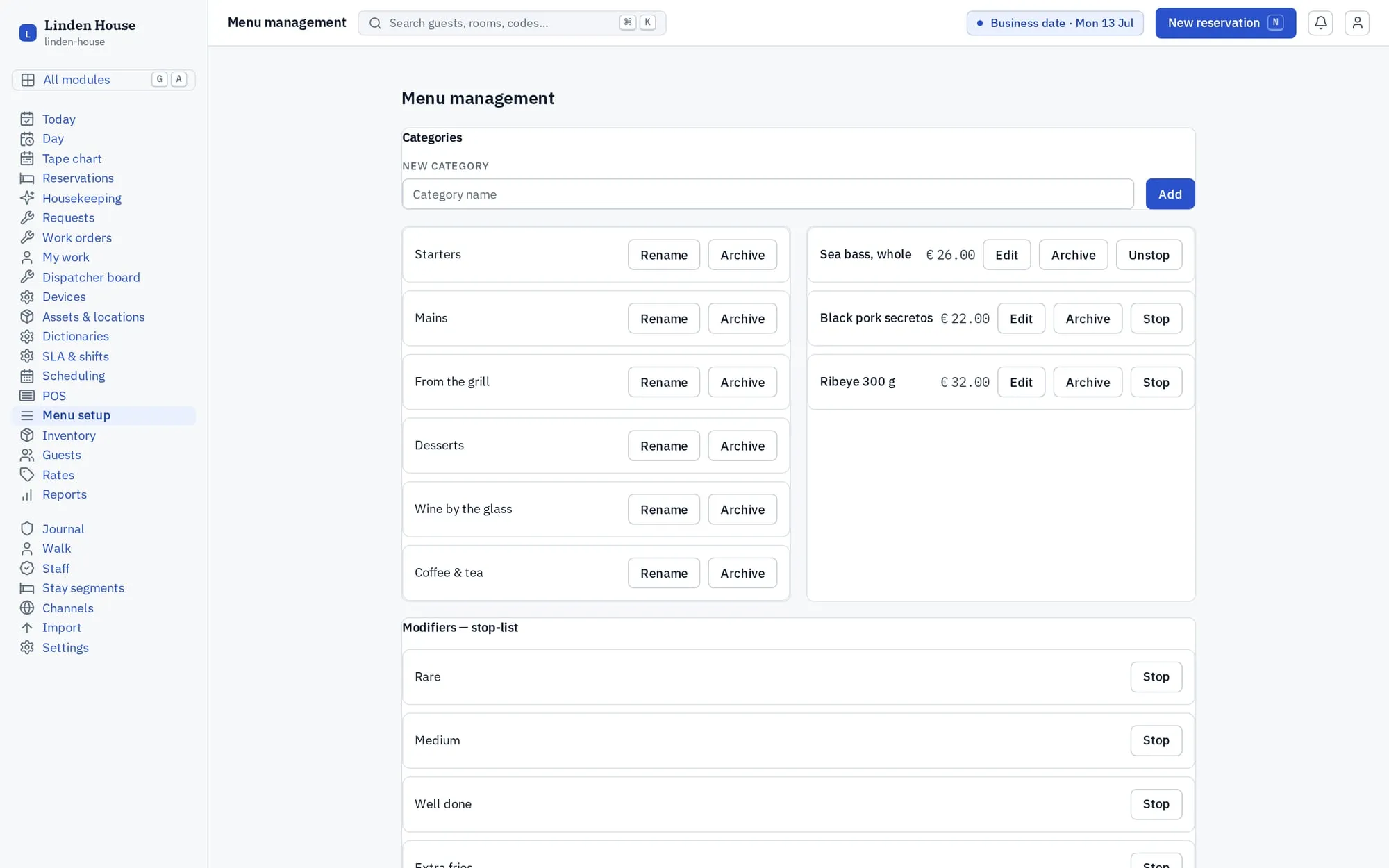This screenshot has height=868, width=1389.
Task: Click the Journal shield icon
Action: point(27,529)
